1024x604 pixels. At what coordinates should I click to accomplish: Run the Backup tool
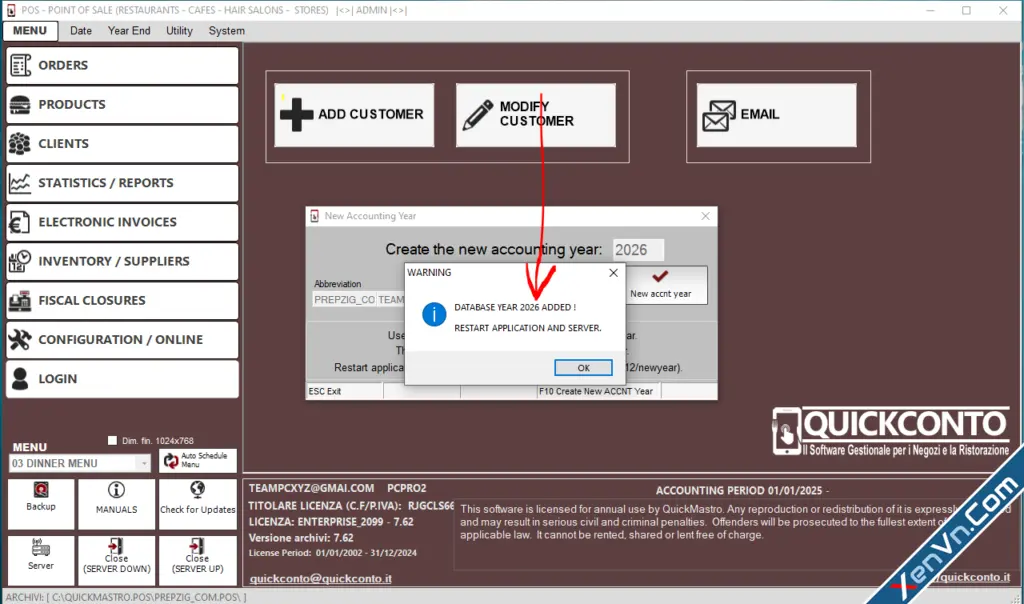(40, 504)
